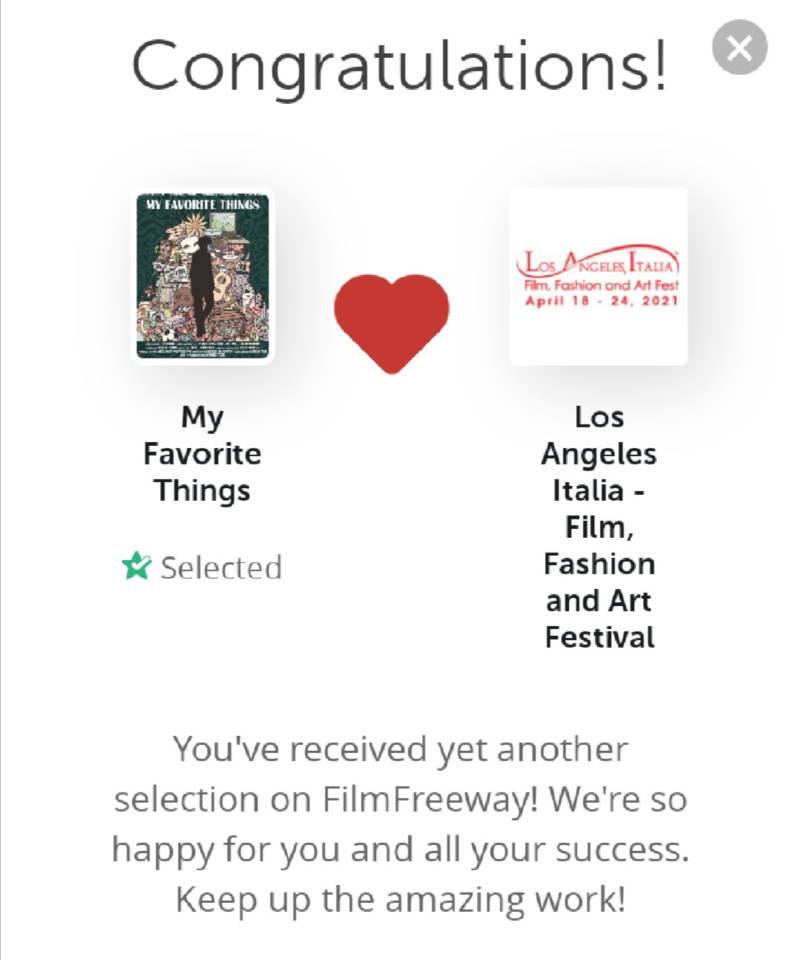Open the Los Angeles Italia festival logo
Viewport: 801px width, 960px height.
[x=598, y=276]
